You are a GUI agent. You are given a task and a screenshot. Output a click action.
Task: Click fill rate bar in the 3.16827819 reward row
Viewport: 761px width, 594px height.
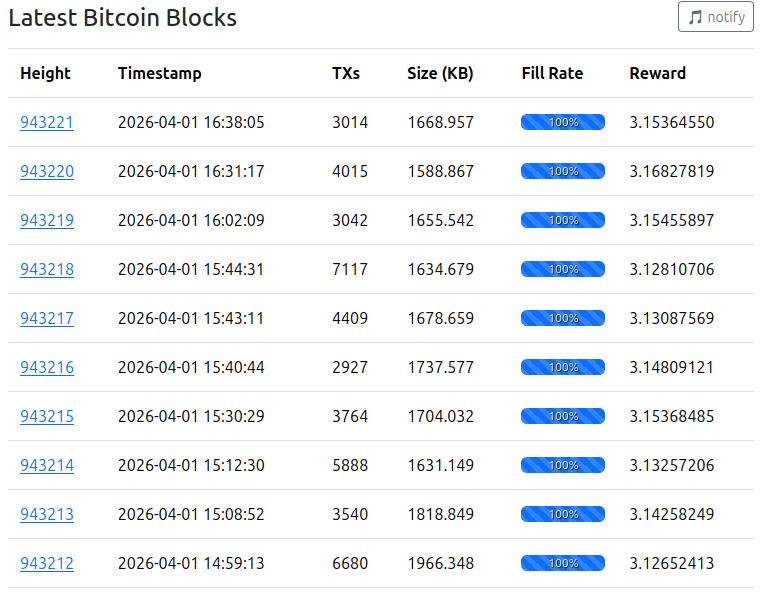[563, 171]
